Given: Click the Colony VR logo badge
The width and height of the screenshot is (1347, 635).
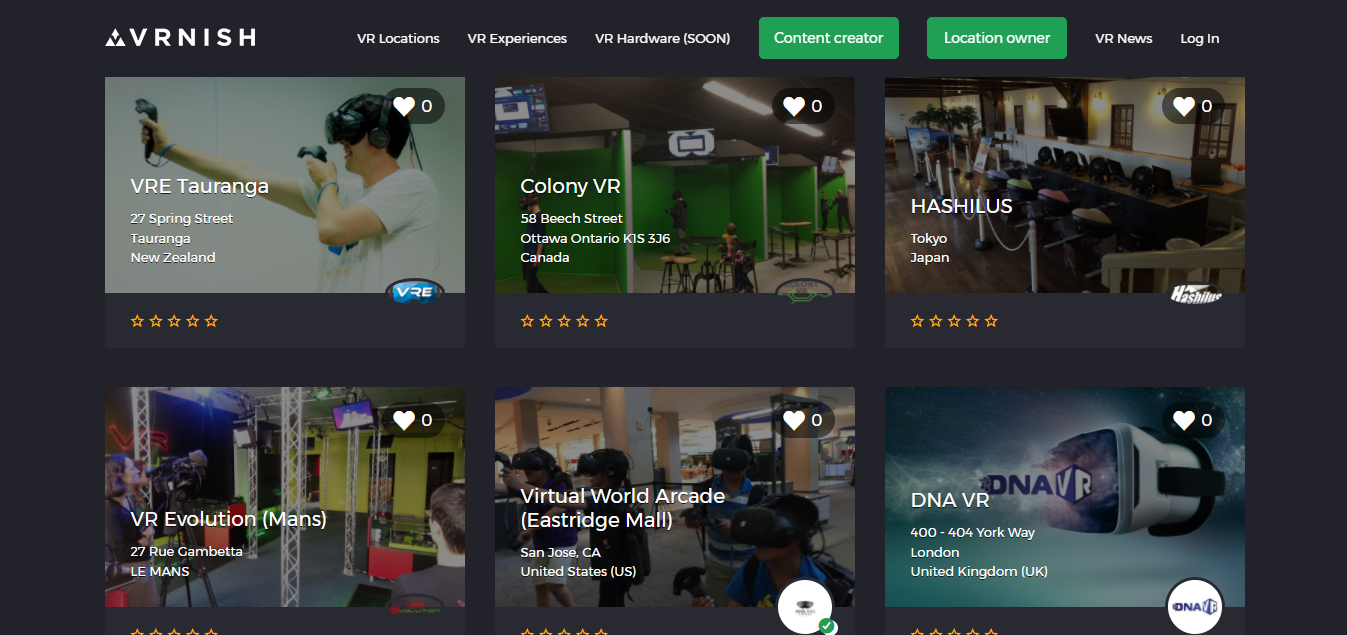Looking at the screenshot, I should 804,292.
